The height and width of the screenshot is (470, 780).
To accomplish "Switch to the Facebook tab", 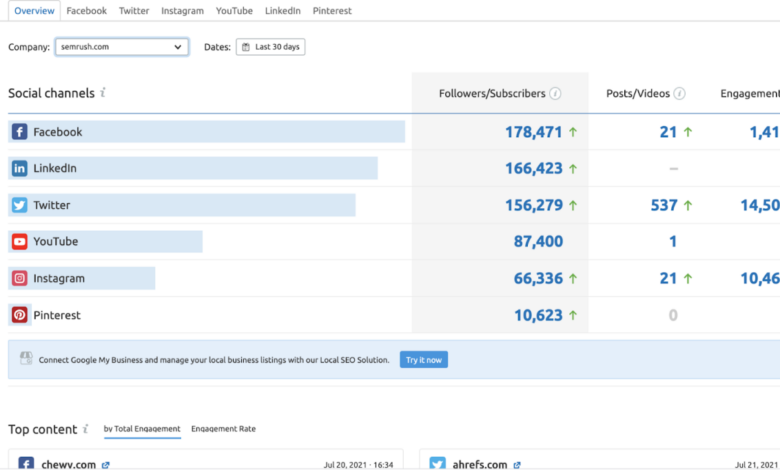I will [x=87, y=11].
